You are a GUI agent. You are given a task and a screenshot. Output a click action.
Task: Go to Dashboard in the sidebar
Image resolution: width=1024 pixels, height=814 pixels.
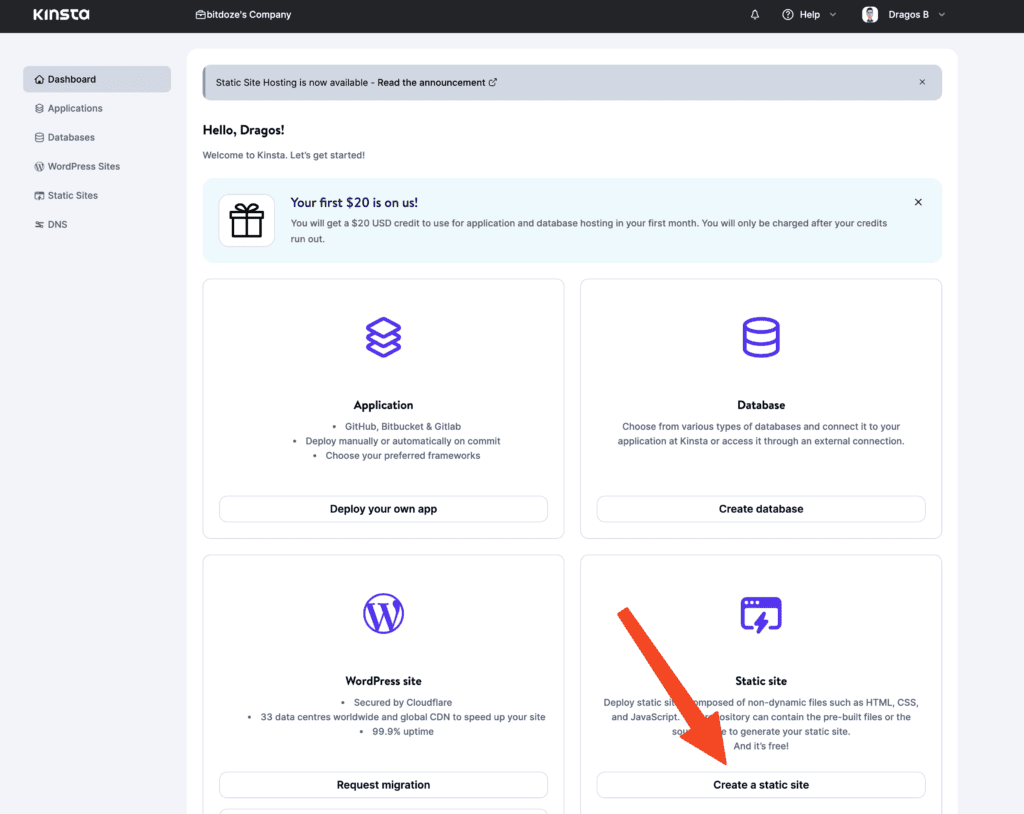[x=97, y=79]
